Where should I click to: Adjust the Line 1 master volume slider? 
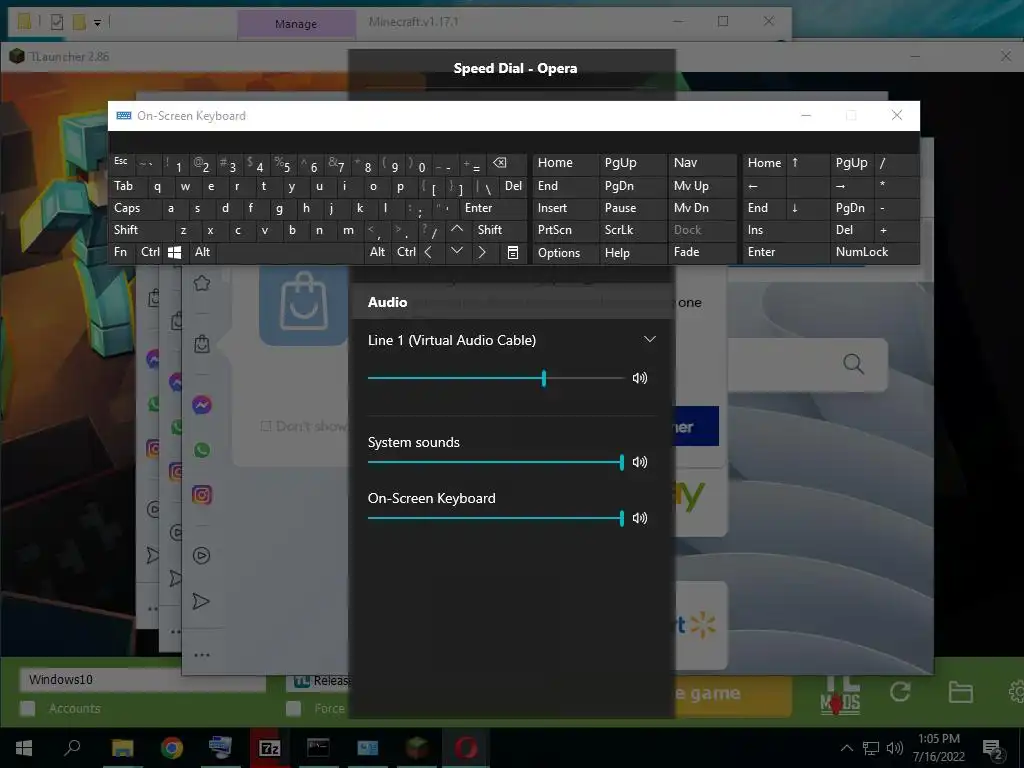point(496,378)
